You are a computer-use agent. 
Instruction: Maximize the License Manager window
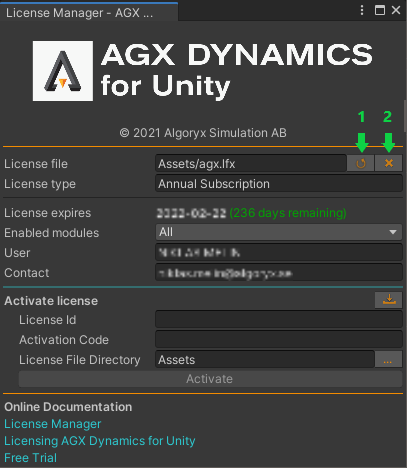(380, 10)
